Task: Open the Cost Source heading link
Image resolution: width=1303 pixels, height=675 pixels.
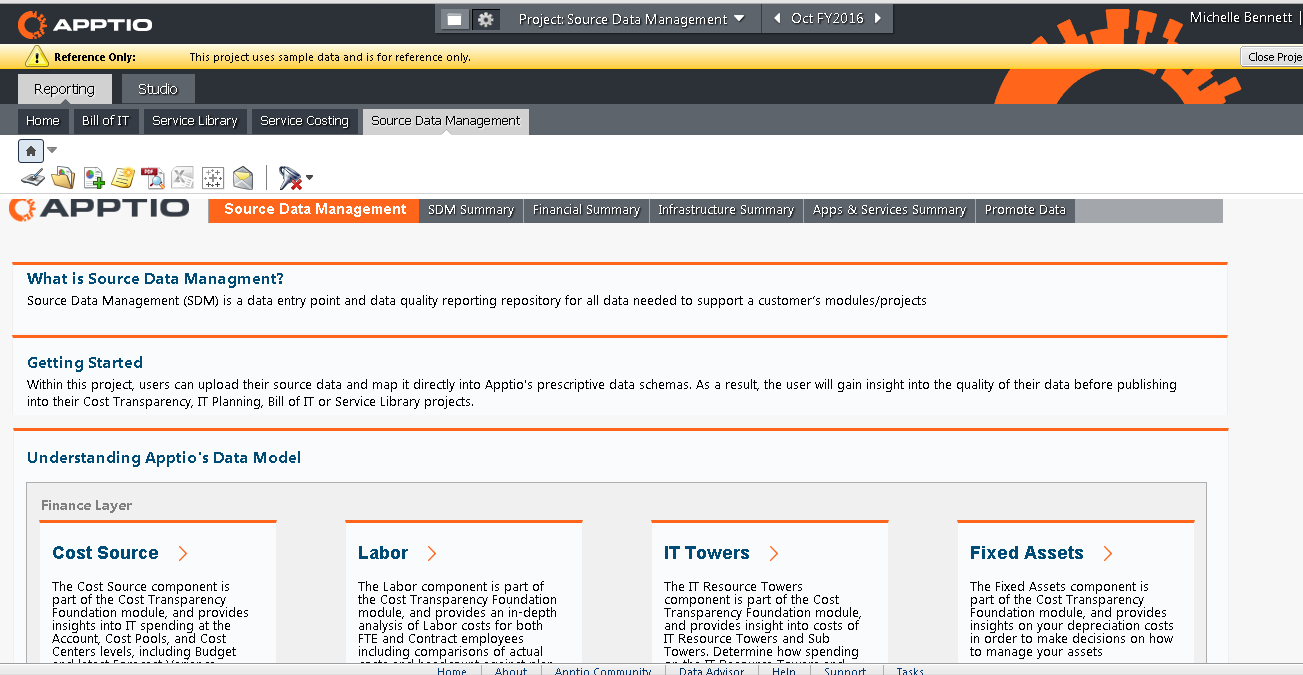Action: (105, 553)
